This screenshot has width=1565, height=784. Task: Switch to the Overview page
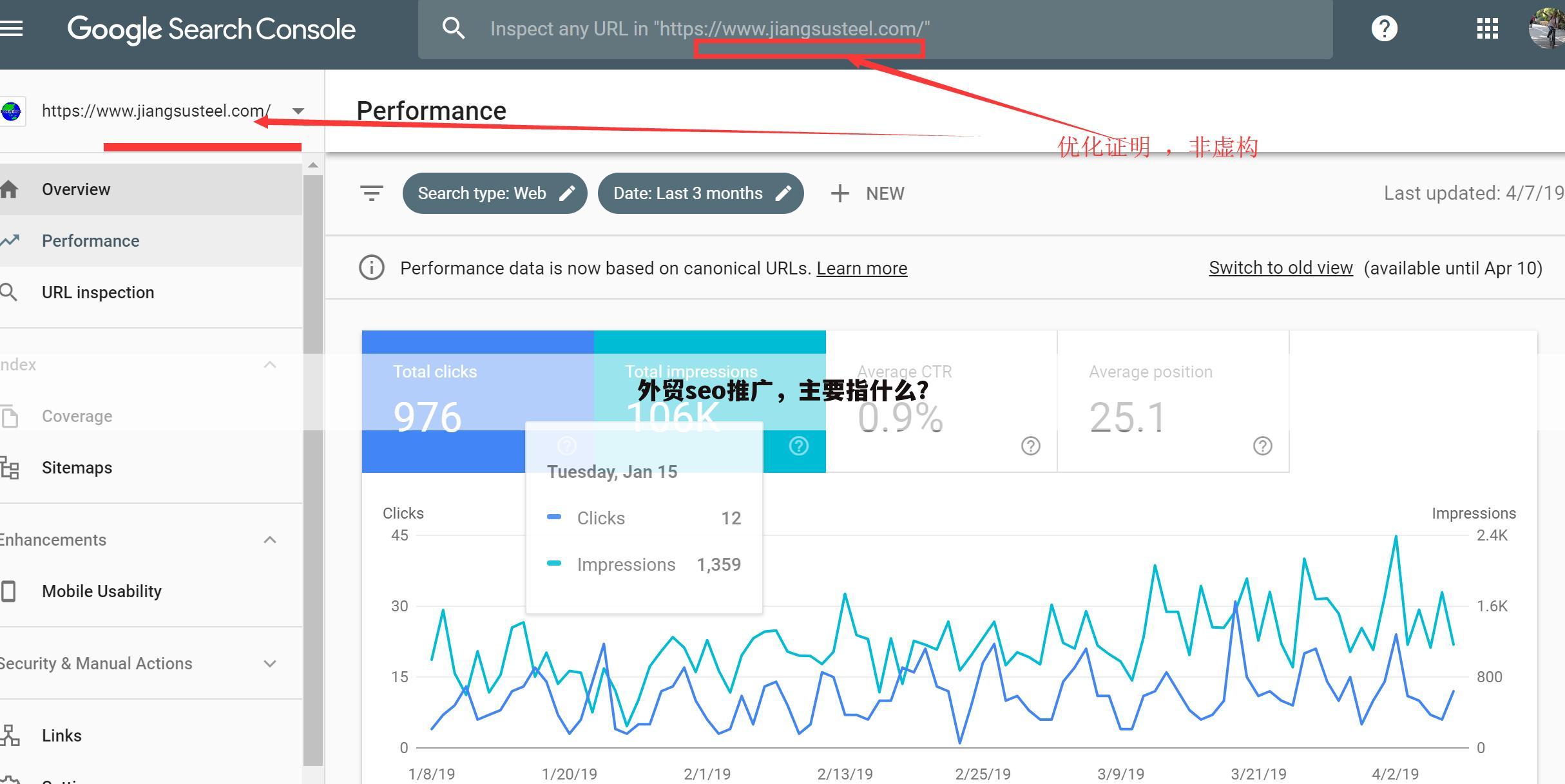76,189
